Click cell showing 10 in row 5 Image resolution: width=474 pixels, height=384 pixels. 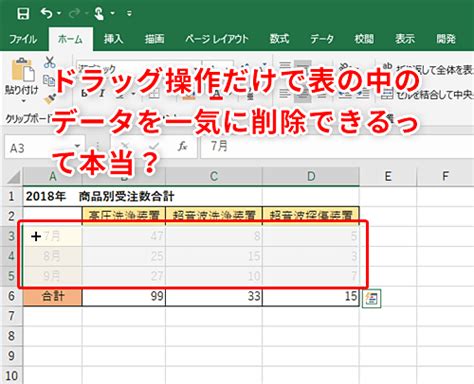(x=214, y=276)
